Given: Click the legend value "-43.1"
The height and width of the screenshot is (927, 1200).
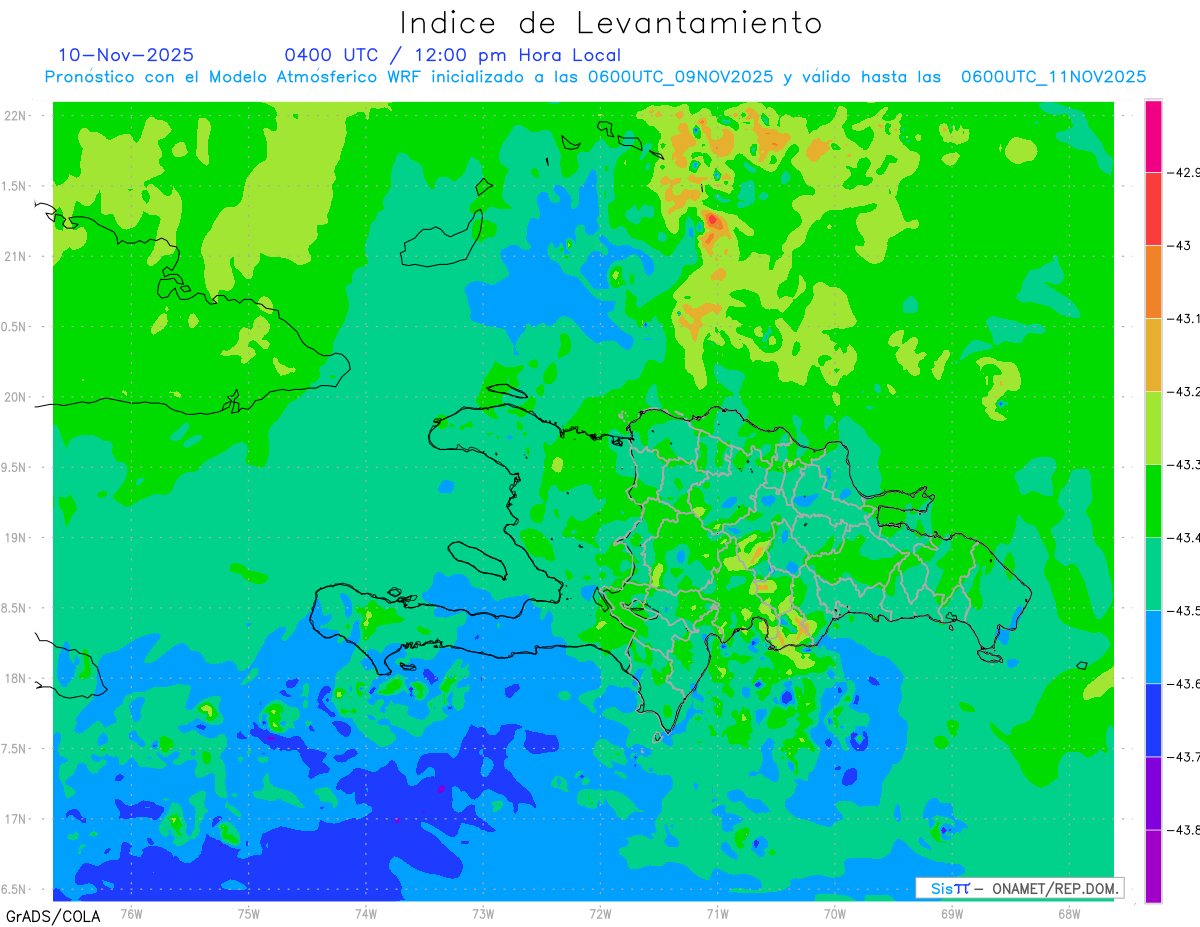Looking at the screenshot, I should (x=1184, y=319).
